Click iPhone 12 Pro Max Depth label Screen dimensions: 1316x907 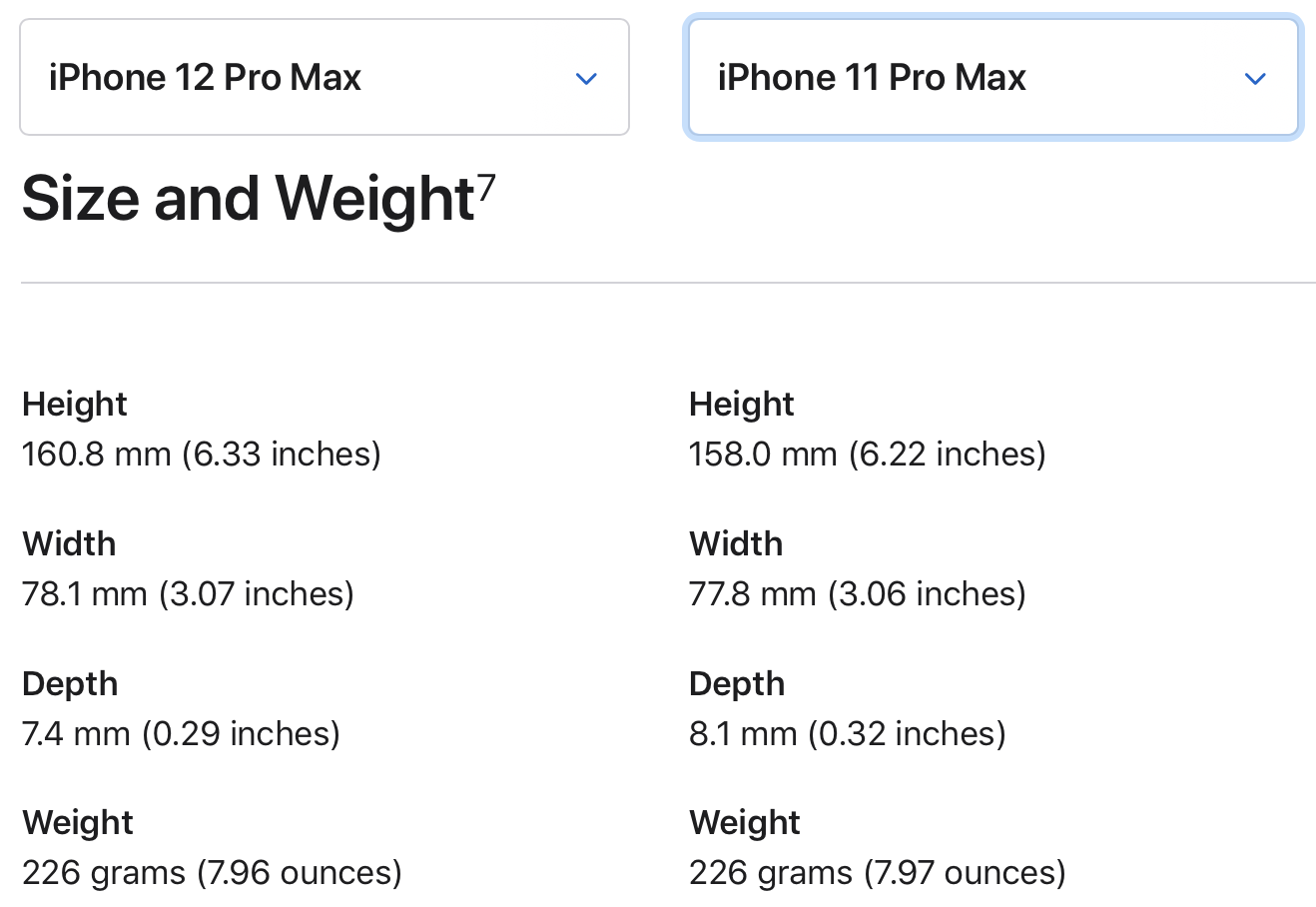[70, 683]
